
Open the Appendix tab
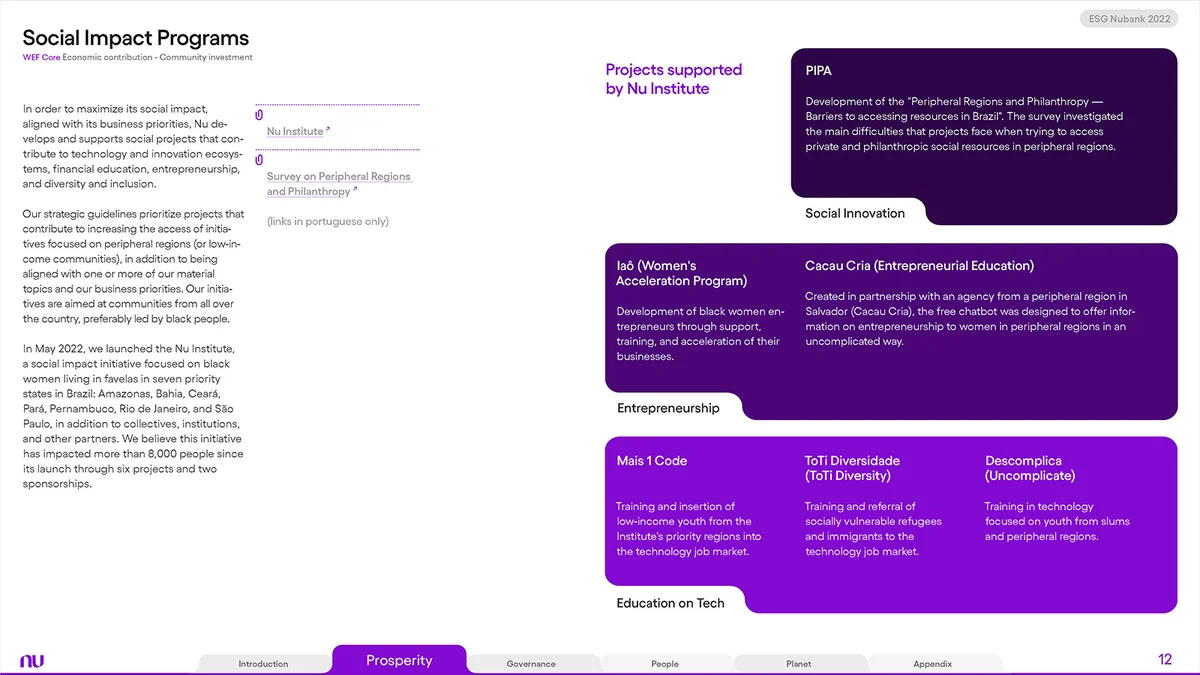click(x=932, y=663)
